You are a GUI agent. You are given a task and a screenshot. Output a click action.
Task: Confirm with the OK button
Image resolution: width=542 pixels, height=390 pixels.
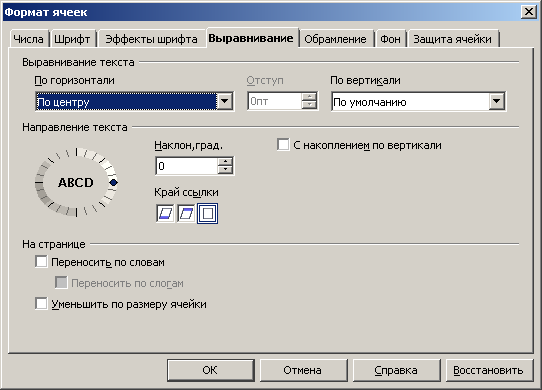coord(211,370)
